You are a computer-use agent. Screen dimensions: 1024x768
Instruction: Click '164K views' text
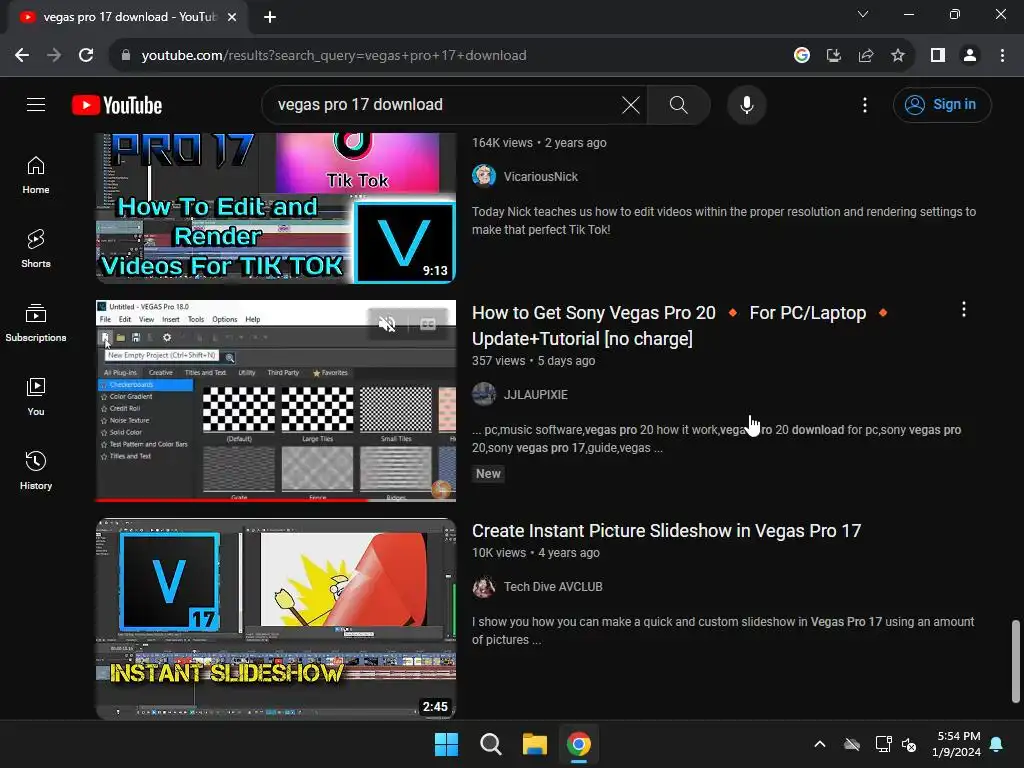point(502,142)
